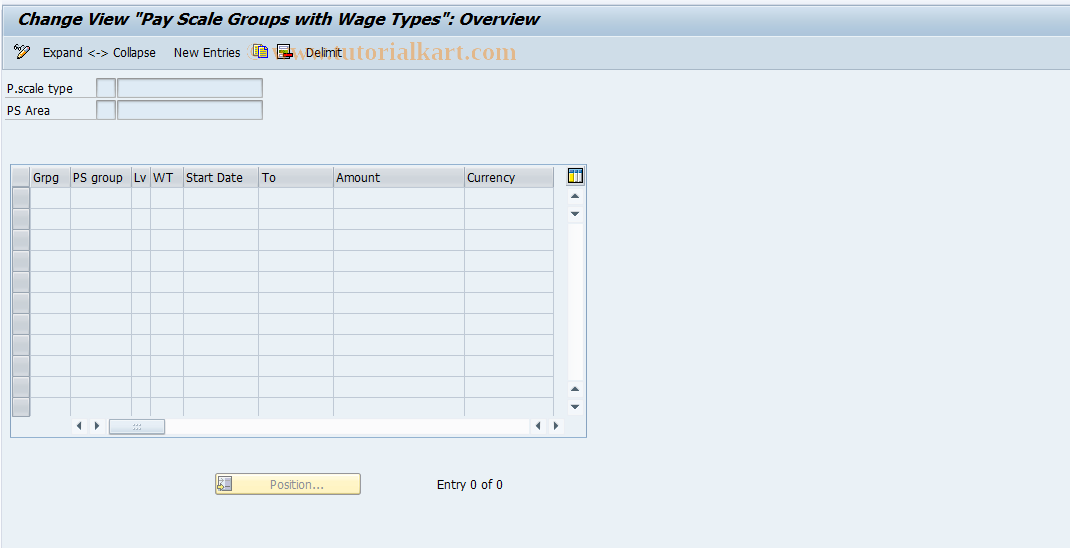Click the Delimit toolbar button
The width and height of the screenshot is (1070, 548).
(x=323, y=53)
